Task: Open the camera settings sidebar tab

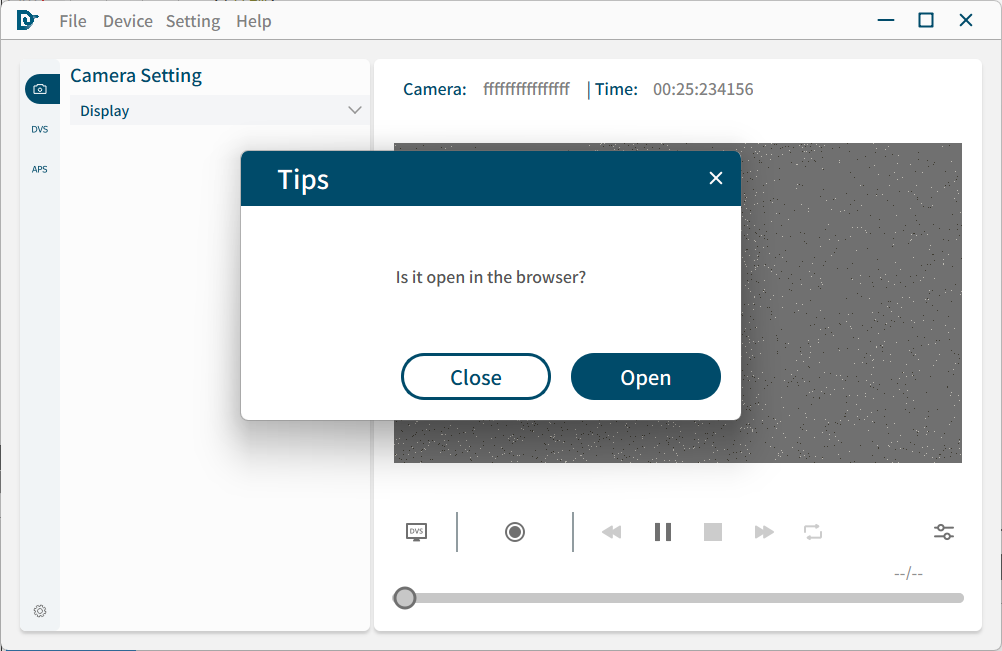Action: pyautogui.click(x=40, y=89)
